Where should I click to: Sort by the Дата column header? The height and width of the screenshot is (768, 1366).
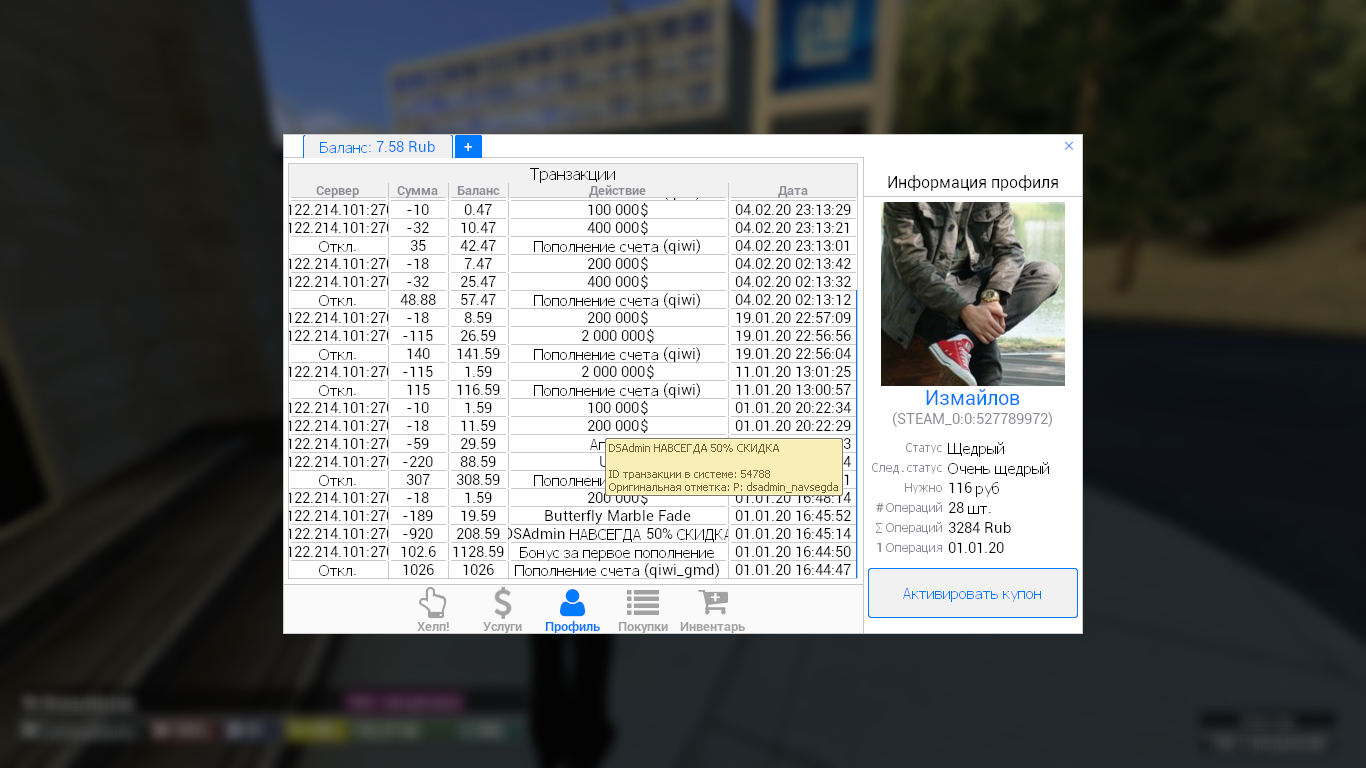tap(792, 191)
